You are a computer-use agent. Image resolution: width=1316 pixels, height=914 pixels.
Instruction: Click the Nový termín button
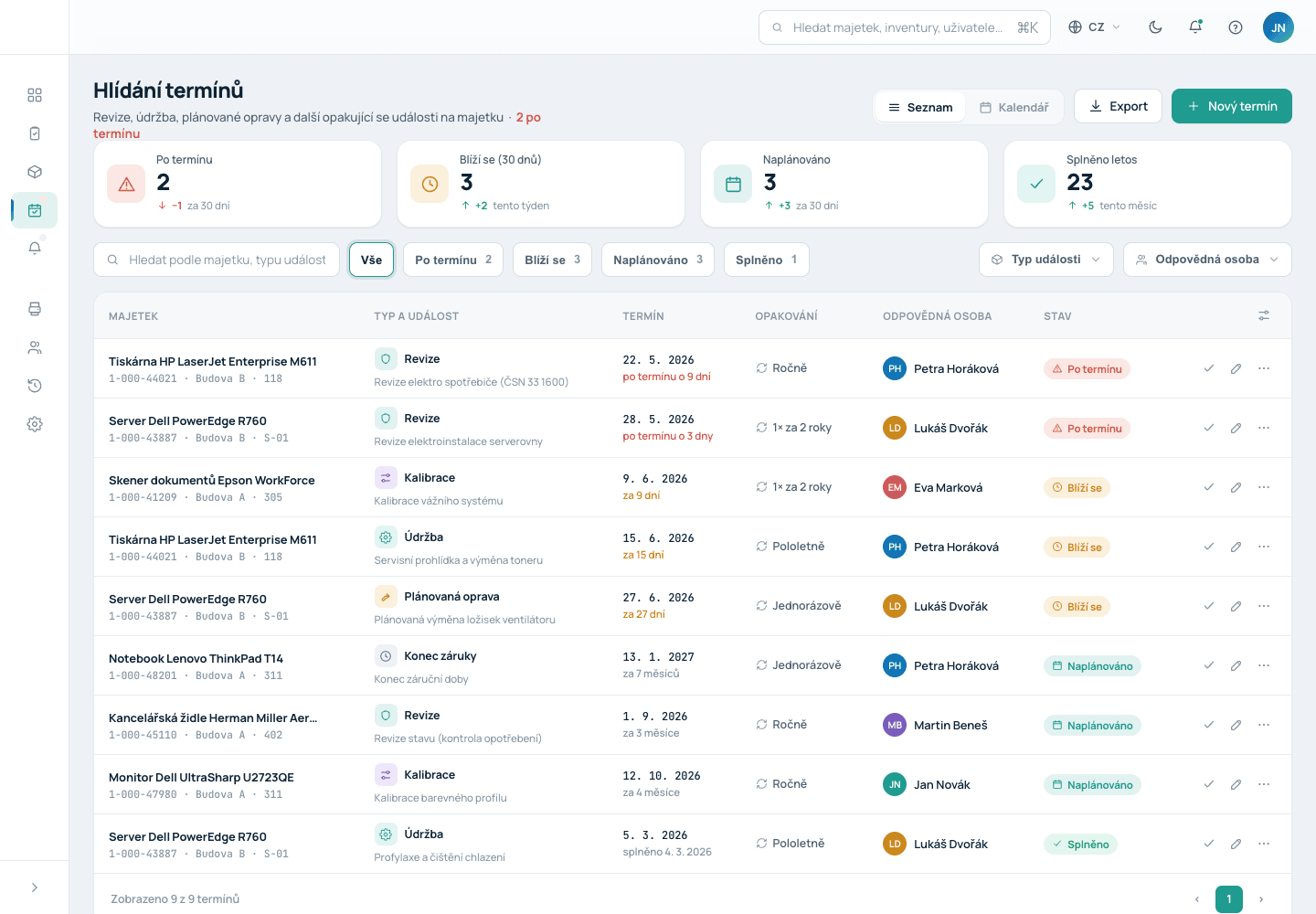tap(1232, 106)
